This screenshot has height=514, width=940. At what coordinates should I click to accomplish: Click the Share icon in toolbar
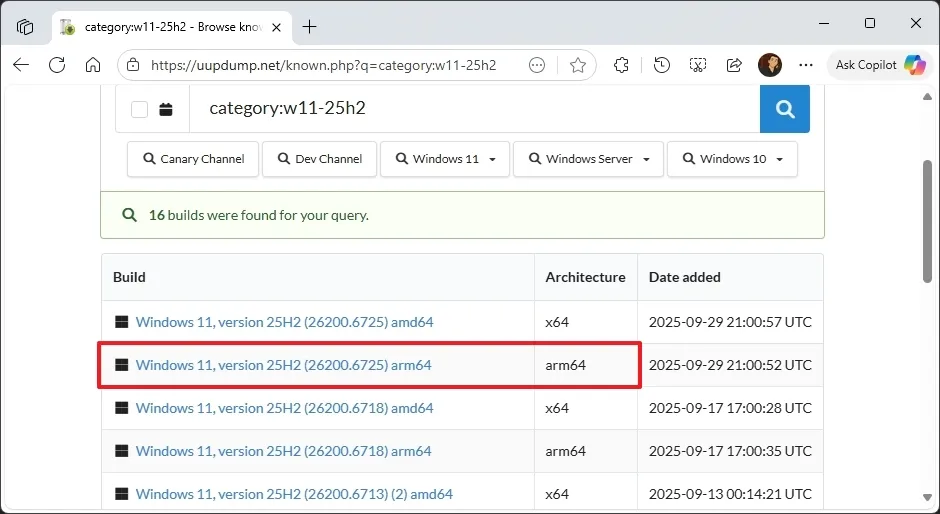[x=734, y=65]
